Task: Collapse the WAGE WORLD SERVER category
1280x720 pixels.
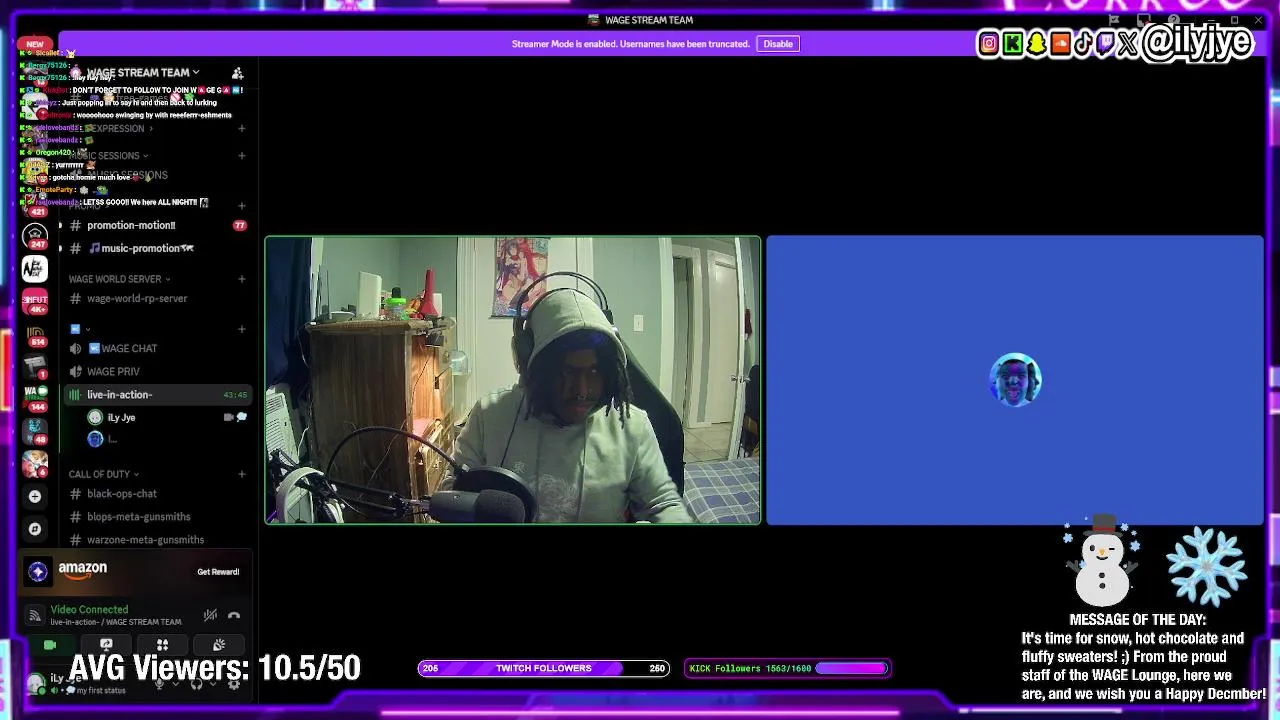Action: (x=119, y=279)
